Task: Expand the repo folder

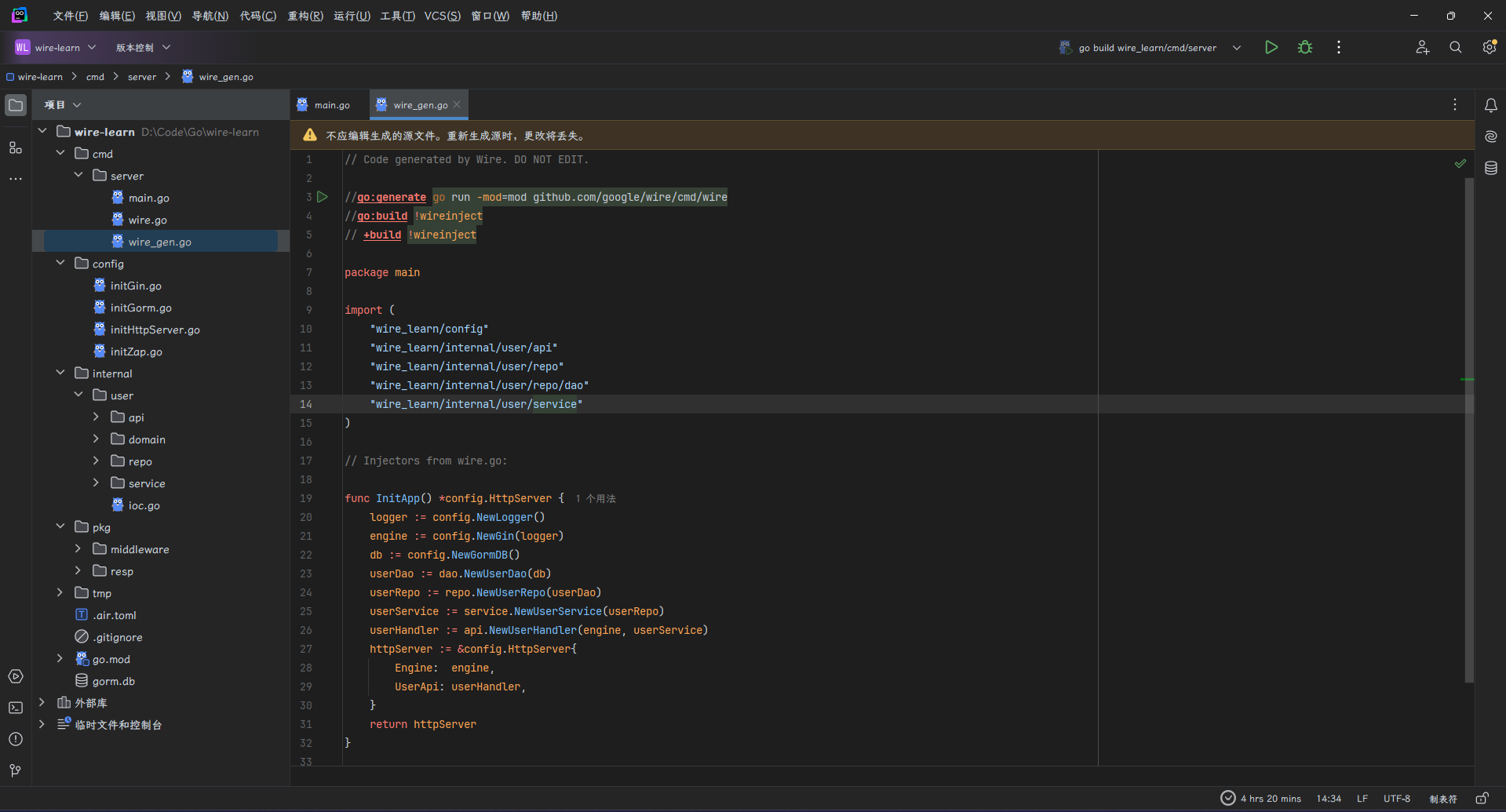Action: (97, 461)
